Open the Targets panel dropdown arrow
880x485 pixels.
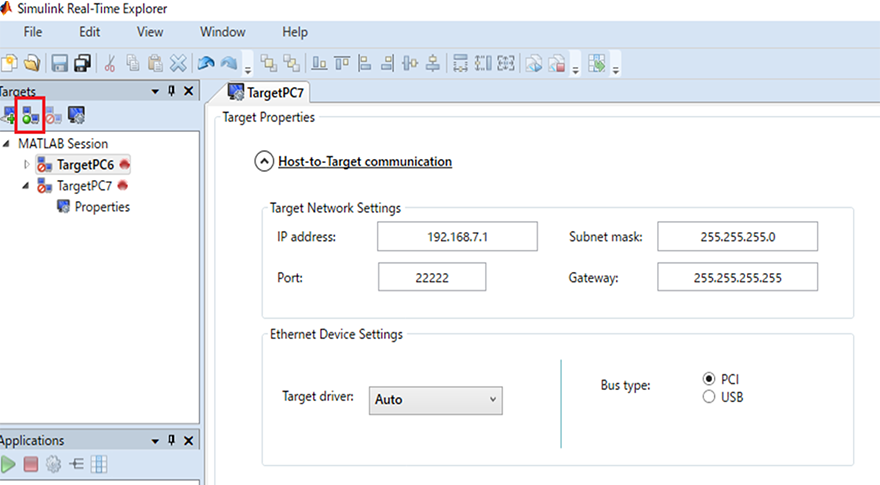(x=155, y=91)
